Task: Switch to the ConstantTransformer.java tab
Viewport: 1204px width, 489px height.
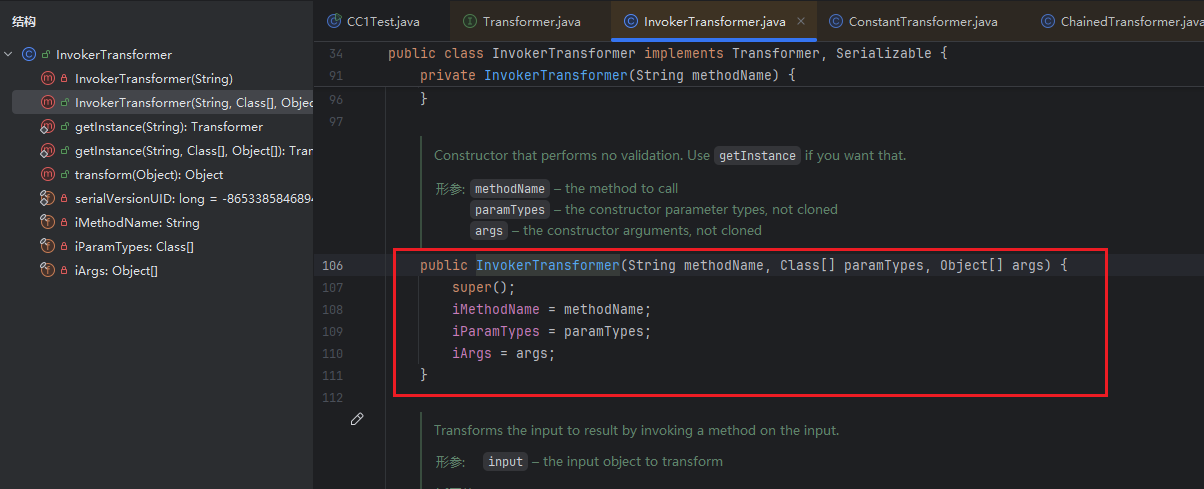Action: (x=922, y=21)
